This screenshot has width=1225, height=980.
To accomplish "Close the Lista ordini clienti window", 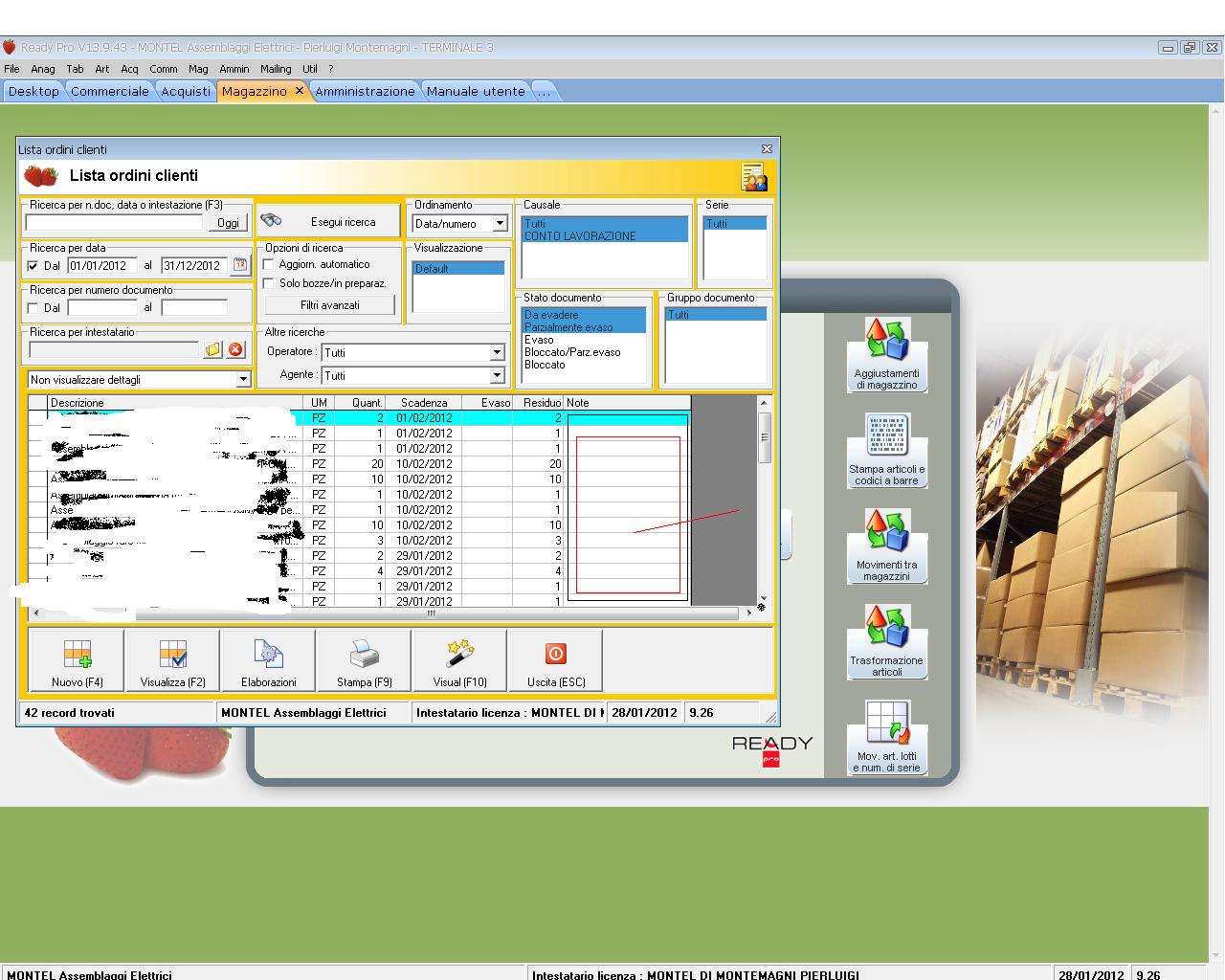I will [x=767, y=148].
